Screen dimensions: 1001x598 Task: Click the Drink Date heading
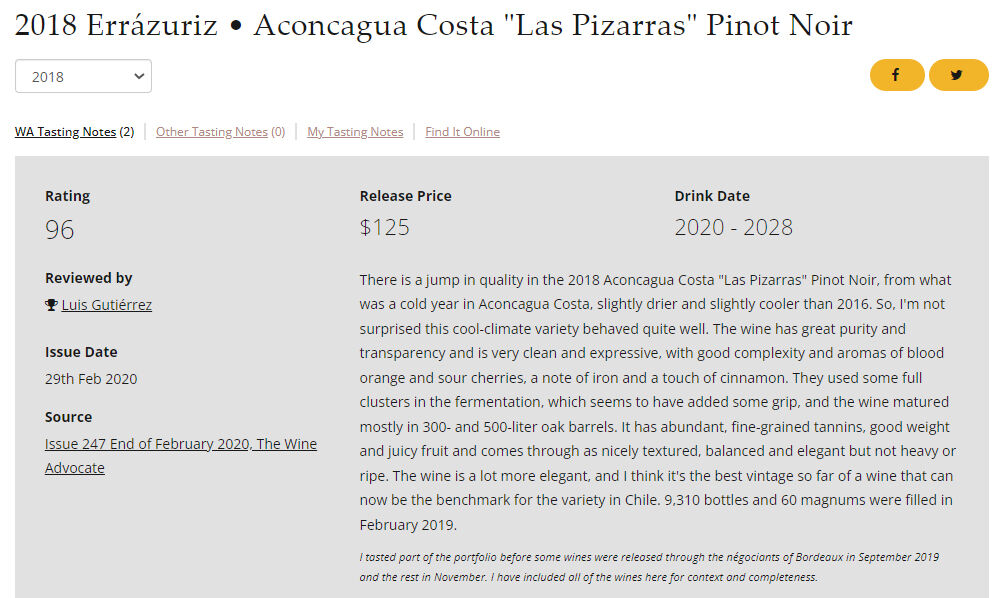point(711,196)
